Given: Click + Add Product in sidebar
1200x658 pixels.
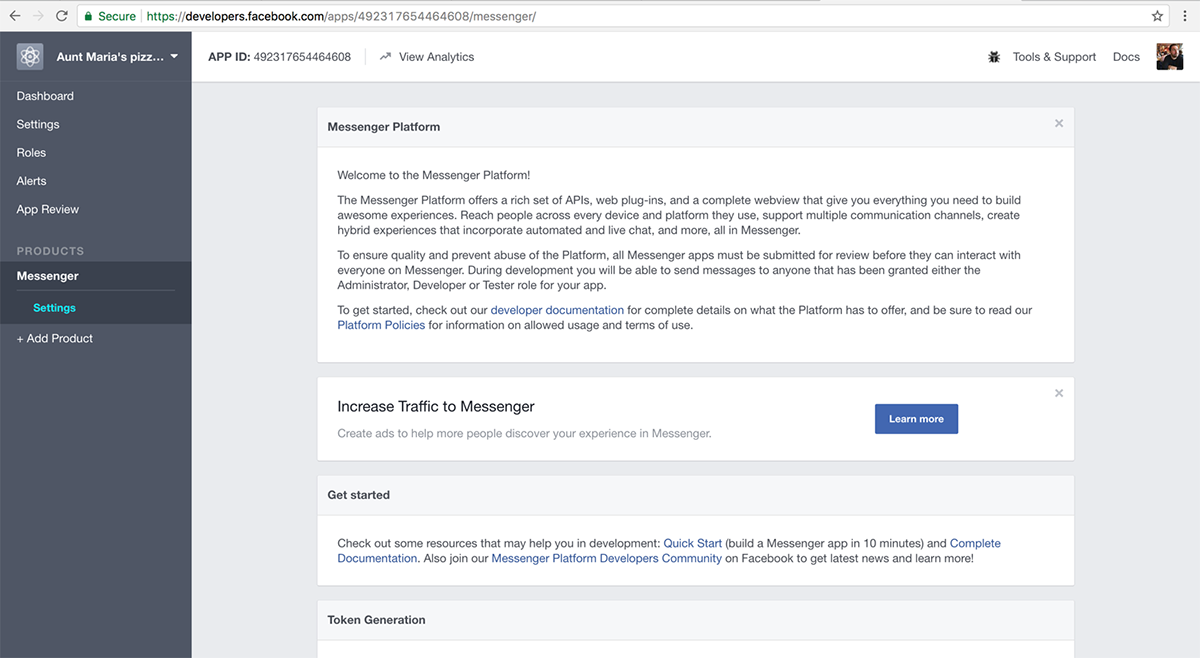Looking at the screenshot, I should pyautogui.click(x=54, y=338).
